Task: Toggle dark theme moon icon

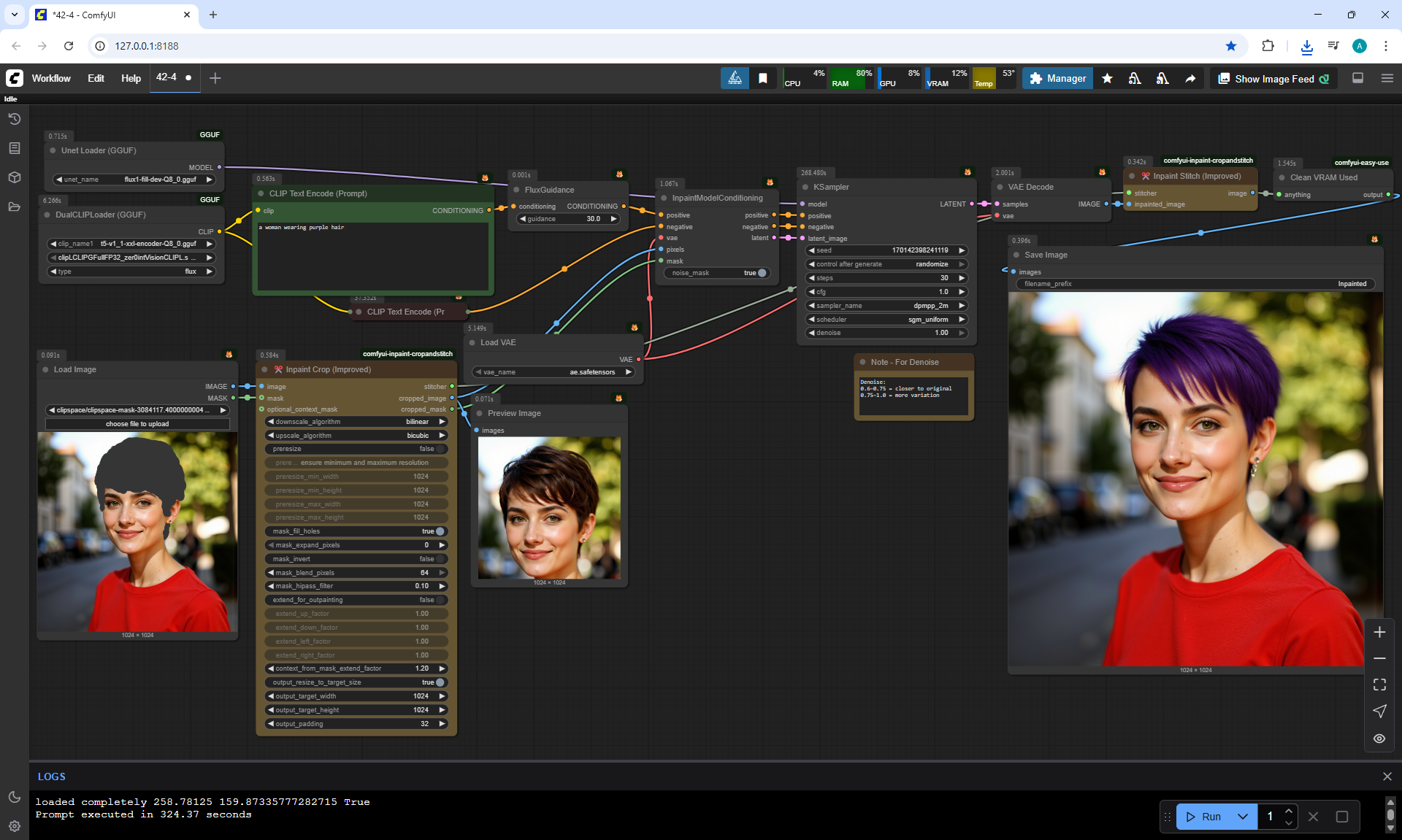Action: tap(15, 797)
